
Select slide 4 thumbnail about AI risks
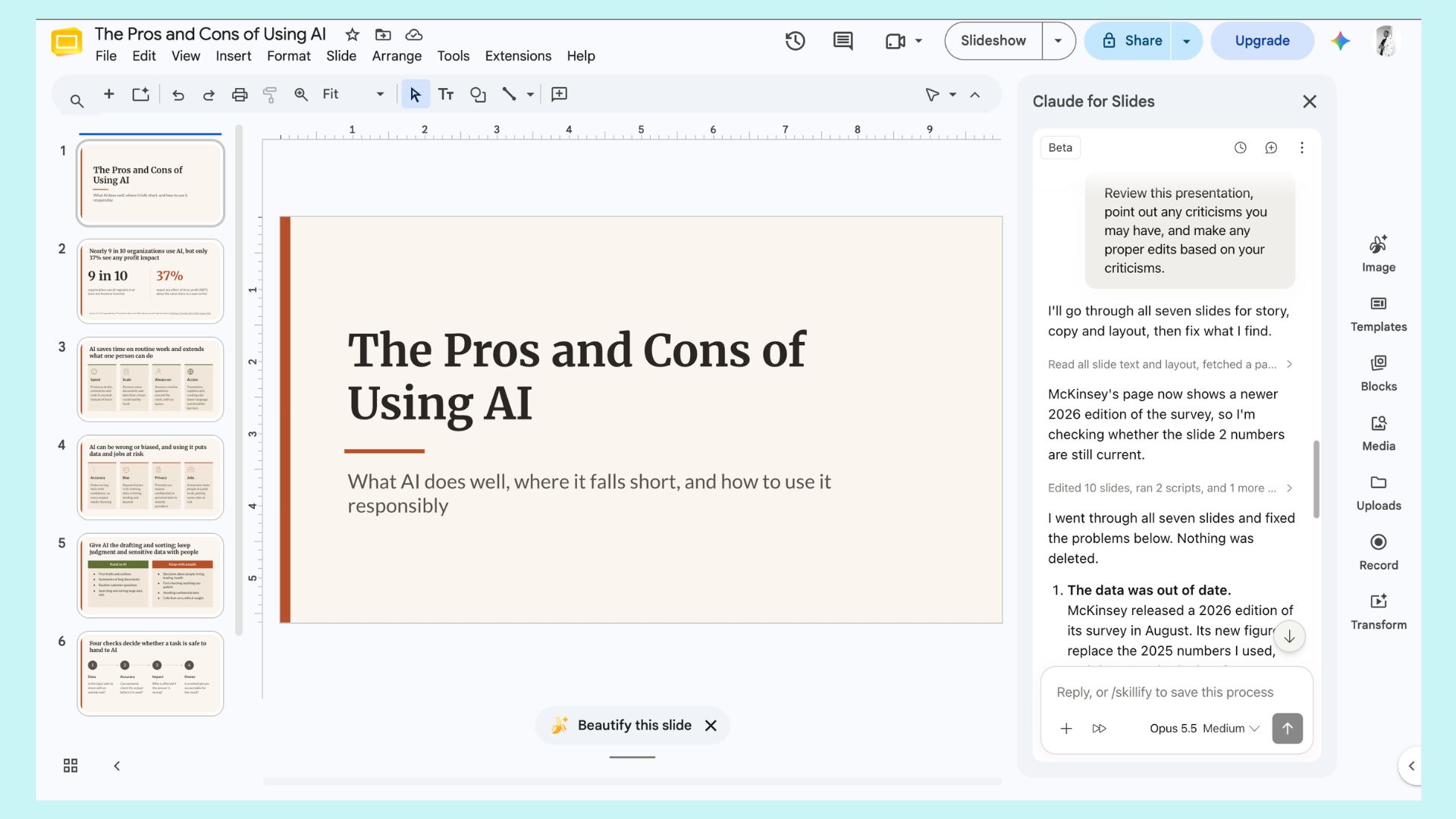point(150,478)
